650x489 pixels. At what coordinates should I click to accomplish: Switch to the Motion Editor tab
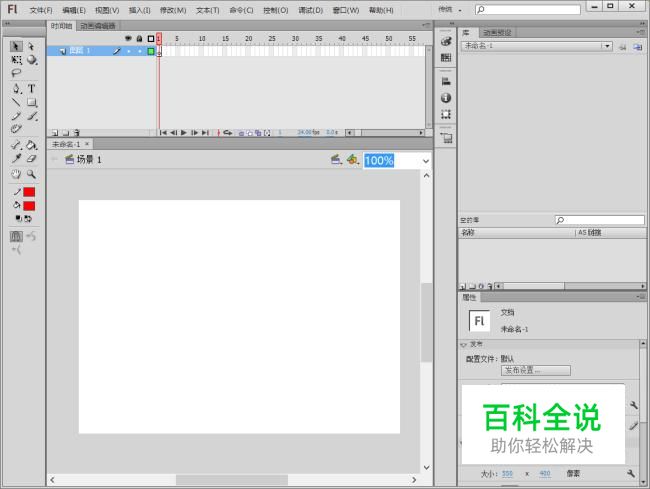coord(97,26)
